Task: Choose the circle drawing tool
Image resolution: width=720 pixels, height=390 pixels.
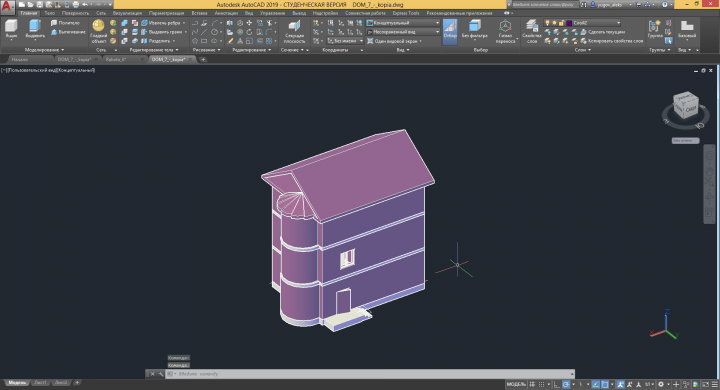Action: (x=214, y=32)
